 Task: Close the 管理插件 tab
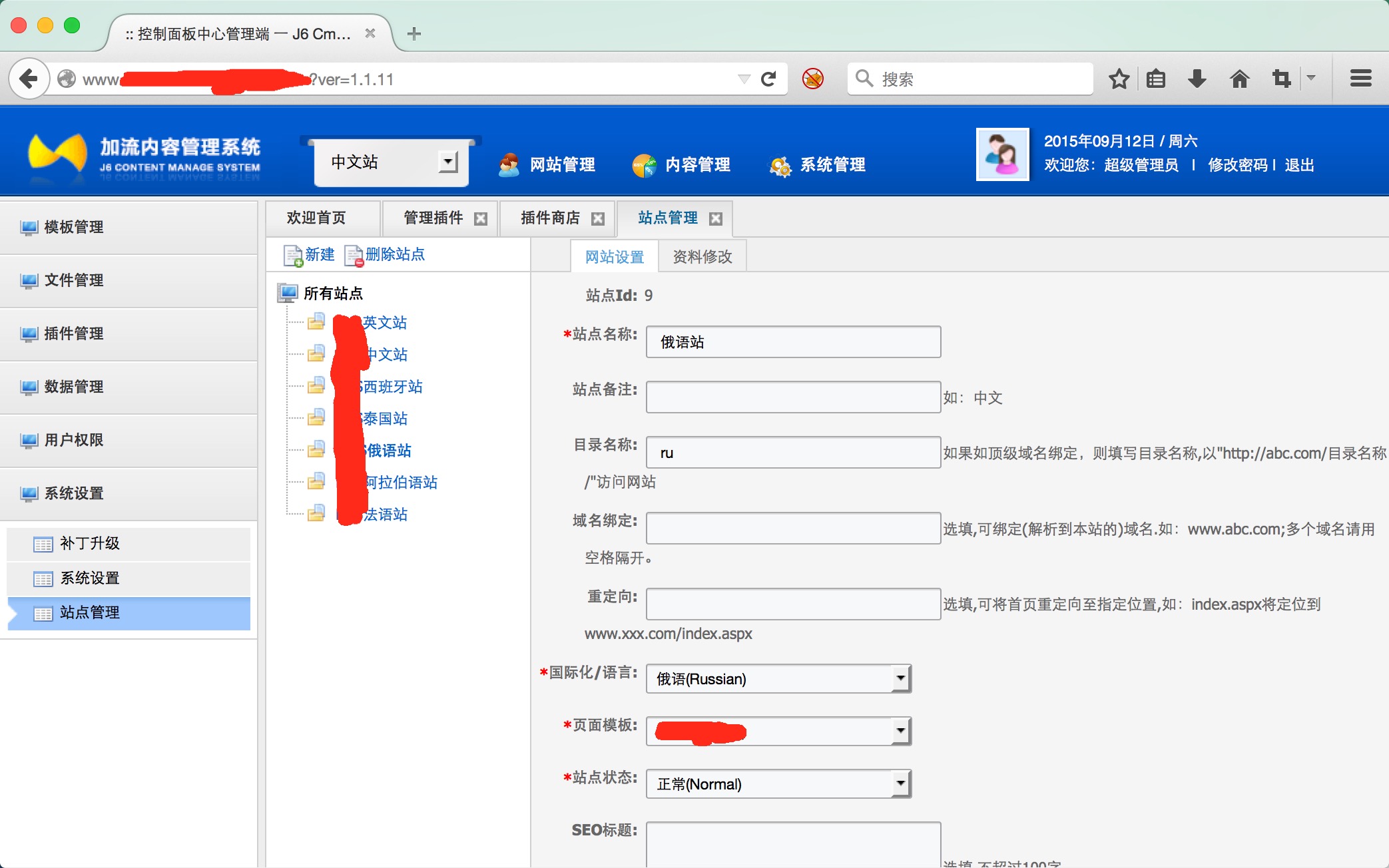coord(481,219)
